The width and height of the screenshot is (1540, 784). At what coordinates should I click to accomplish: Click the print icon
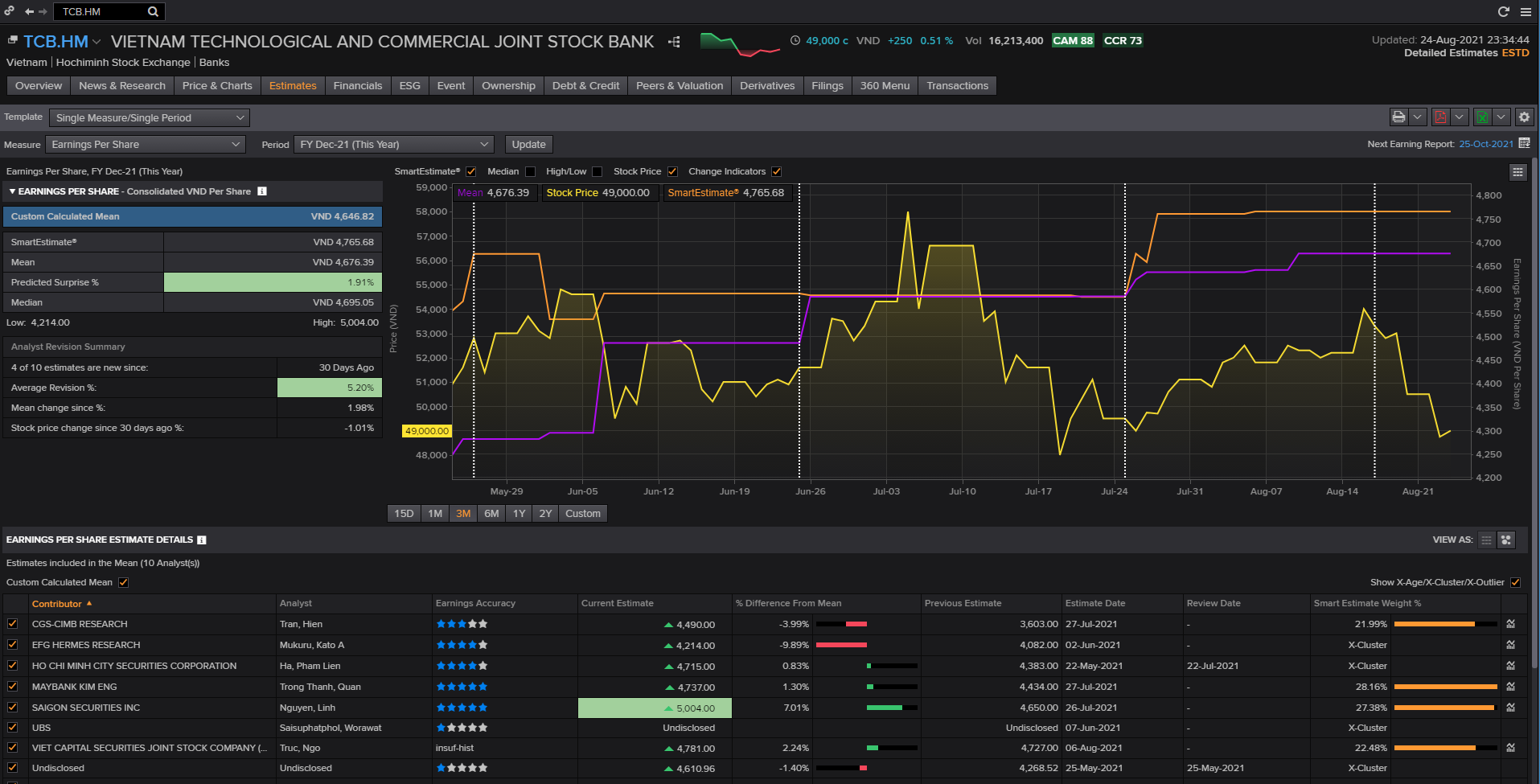pyautogui.click(x=1398, y=117)
